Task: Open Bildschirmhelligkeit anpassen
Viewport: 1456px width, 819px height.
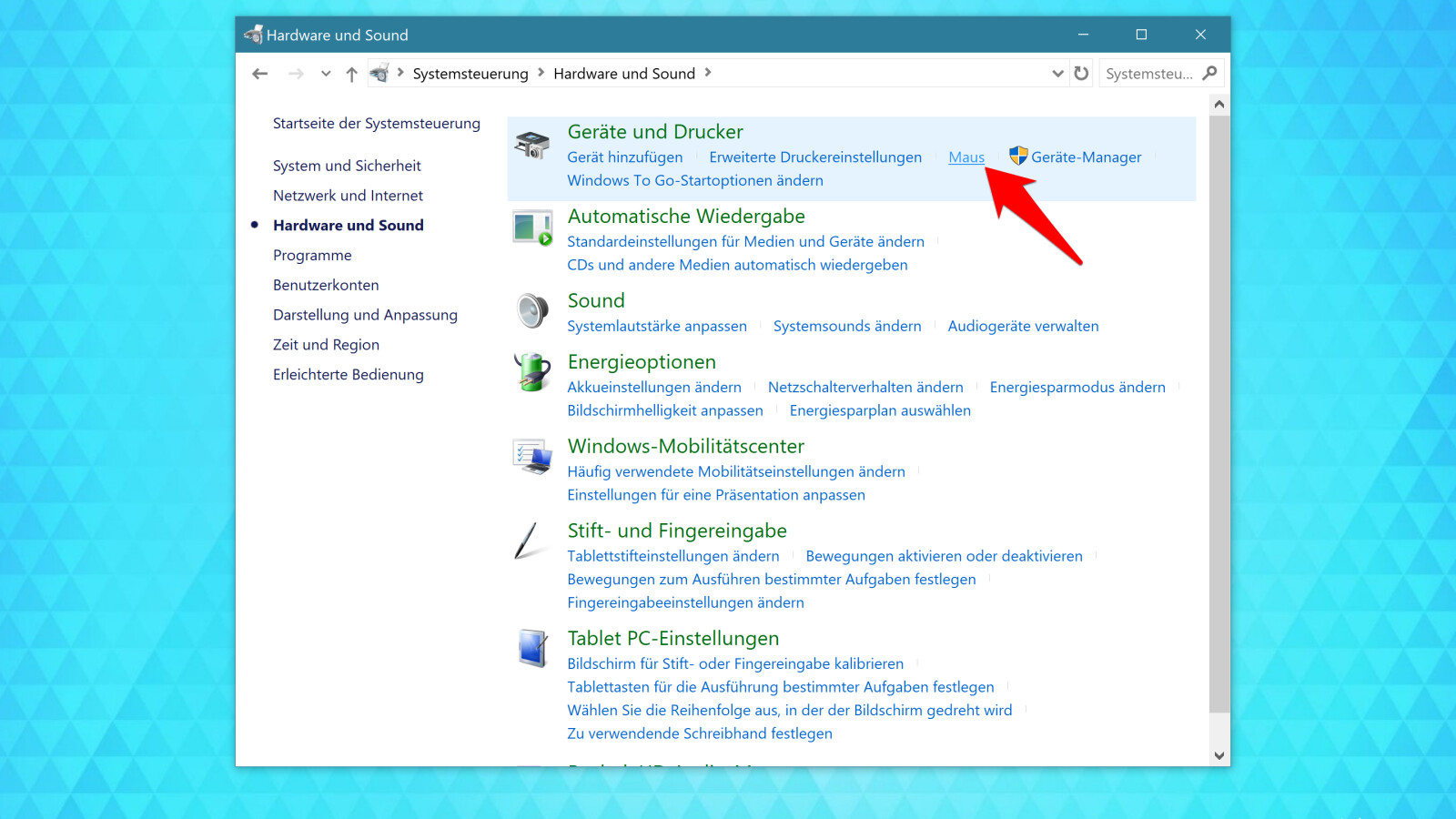Action: (x=665, y=411)
